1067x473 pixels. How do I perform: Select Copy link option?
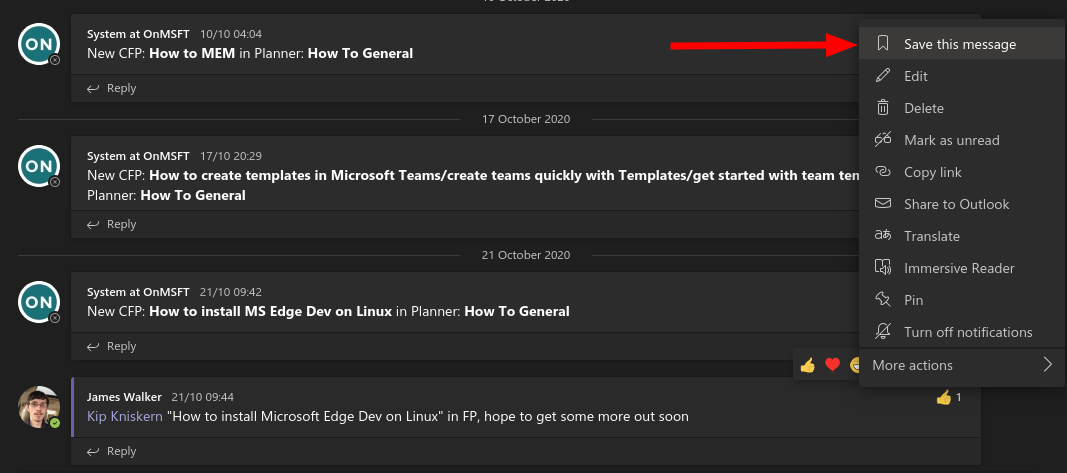pyautogui.click(x=962, y=172)
